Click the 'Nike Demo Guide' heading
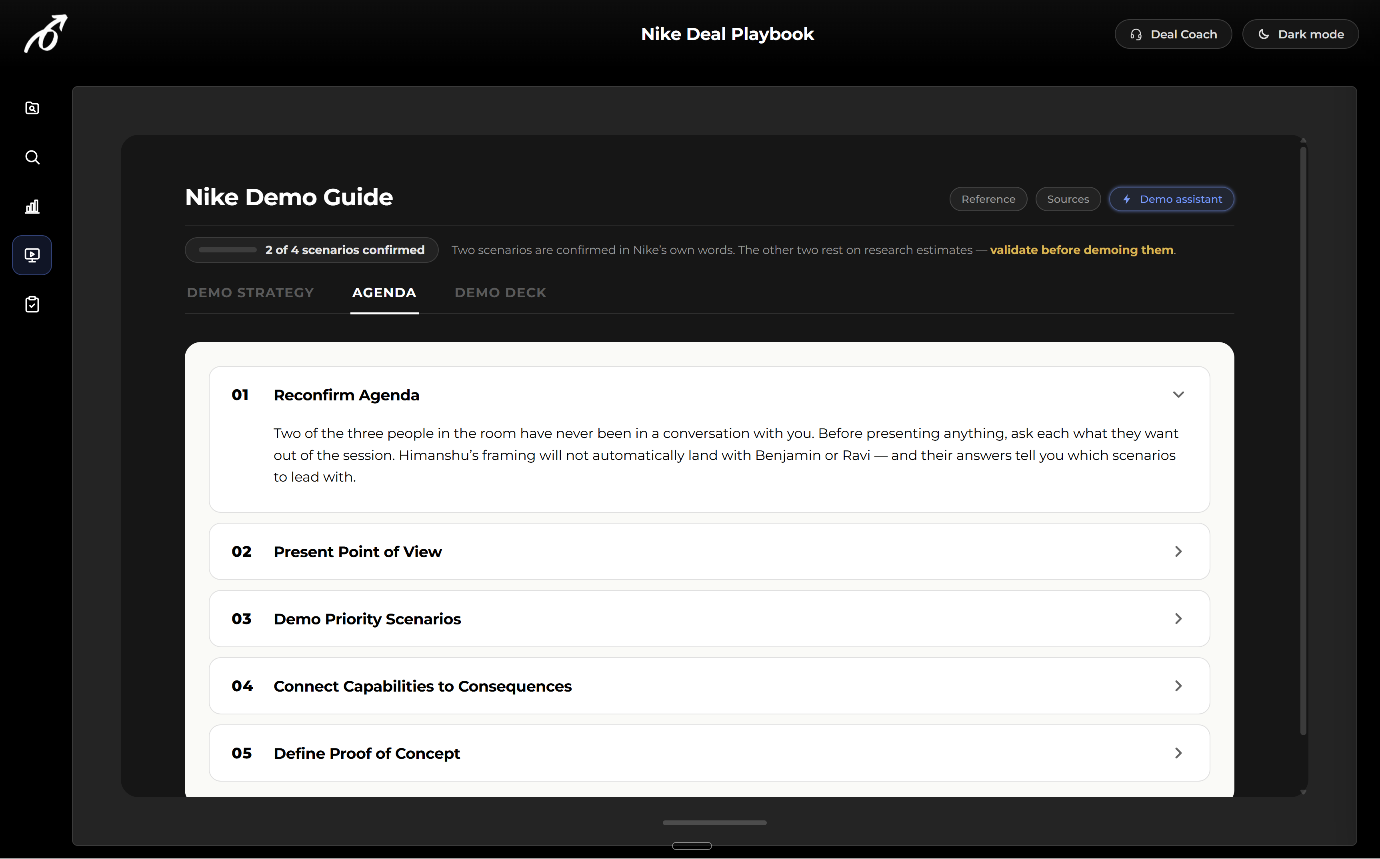The height and width of the screenshot is (859, 1380). 289,197
